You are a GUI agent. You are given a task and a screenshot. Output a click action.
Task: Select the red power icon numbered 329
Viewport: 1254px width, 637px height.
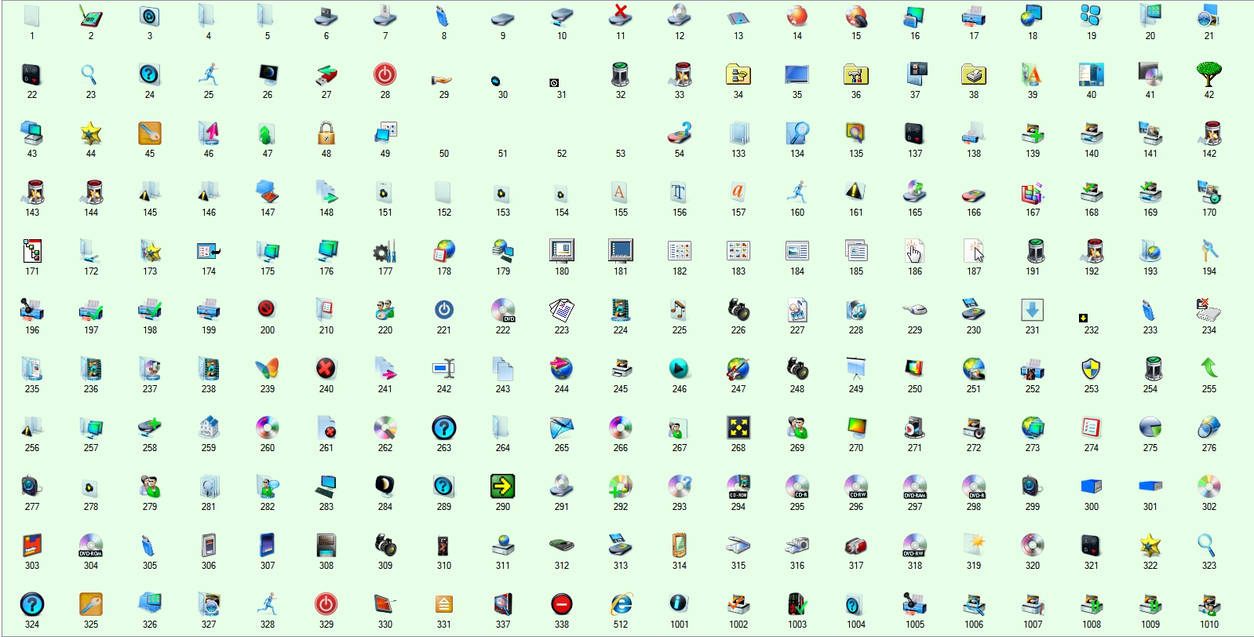point(326,605)
